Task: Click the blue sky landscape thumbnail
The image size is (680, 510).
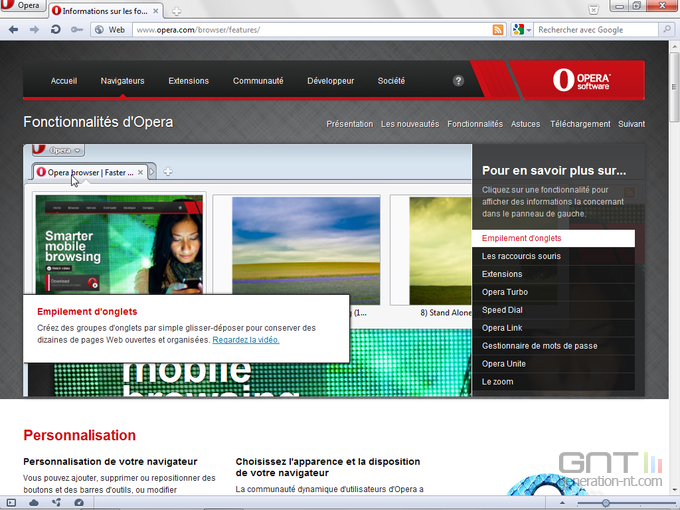Action: (306, 250)
